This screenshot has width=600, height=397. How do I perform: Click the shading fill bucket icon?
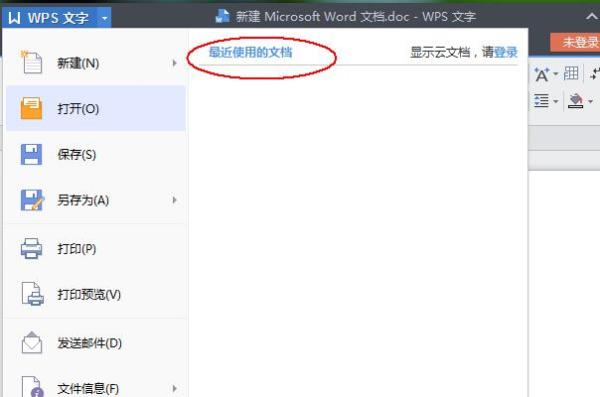pyautogui.click(x=576, y=101)
